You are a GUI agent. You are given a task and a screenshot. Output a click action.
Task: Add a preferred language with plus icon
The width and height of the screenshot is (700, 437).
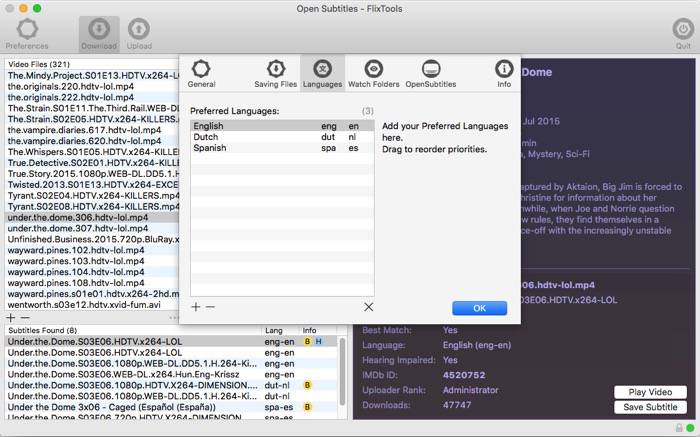click(x=196, y=307)
